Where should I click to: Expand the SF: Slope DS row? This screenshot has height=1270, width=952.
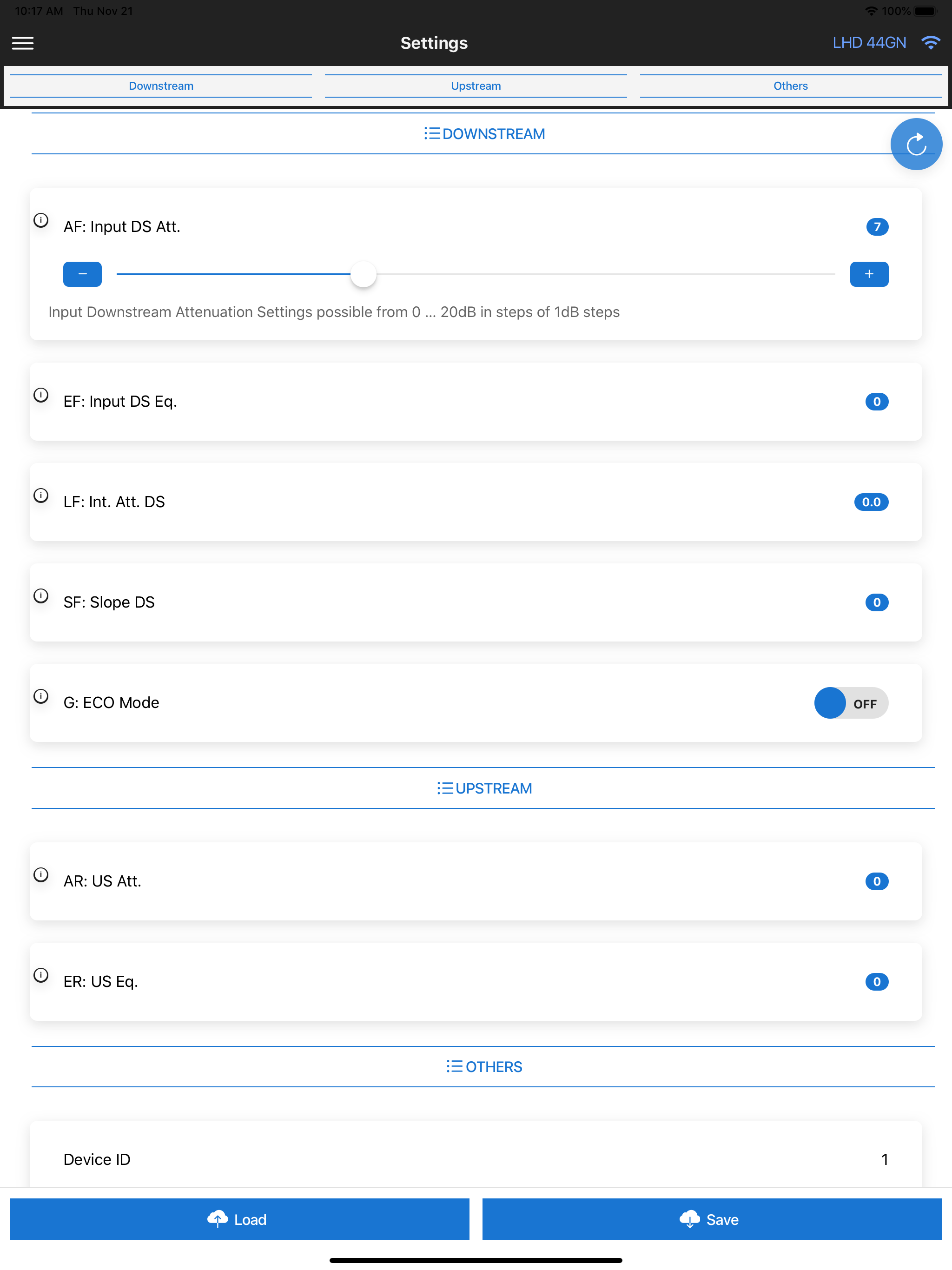point(476,602)
